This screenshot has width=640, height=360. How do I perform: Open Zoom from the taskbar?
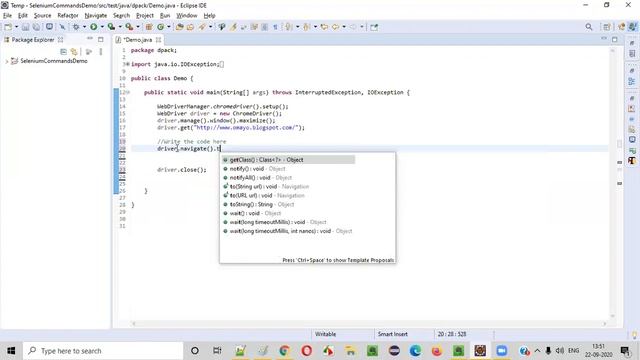pos(501,351)
